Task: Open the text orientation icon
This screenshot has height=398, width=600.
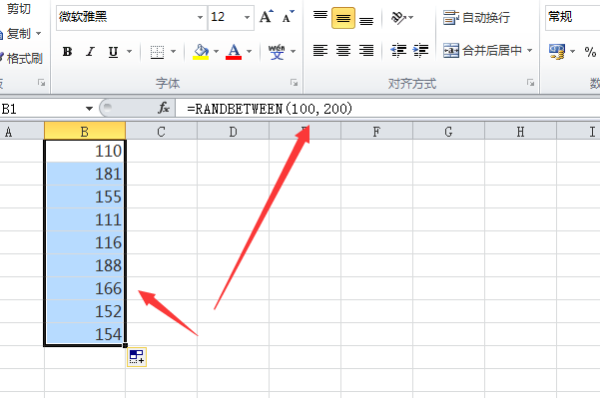Action: [x=402, y=18]
